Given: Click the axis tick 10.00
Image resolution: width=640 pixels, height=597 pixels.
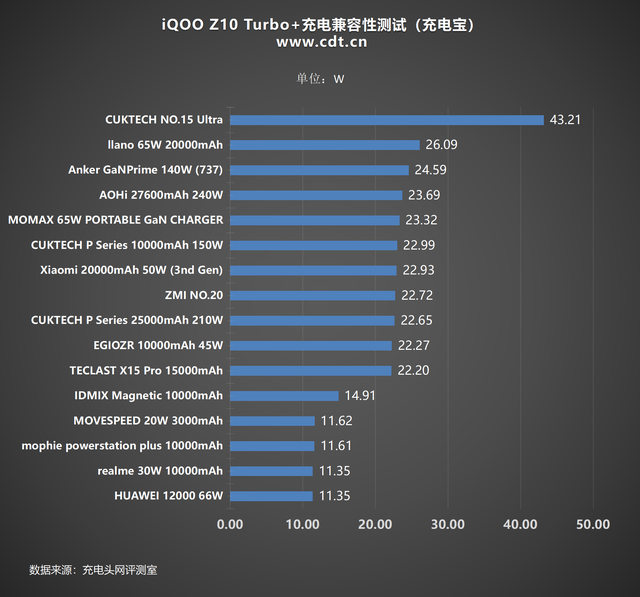Looking at the screenshot, I should [x=302, y=524].
